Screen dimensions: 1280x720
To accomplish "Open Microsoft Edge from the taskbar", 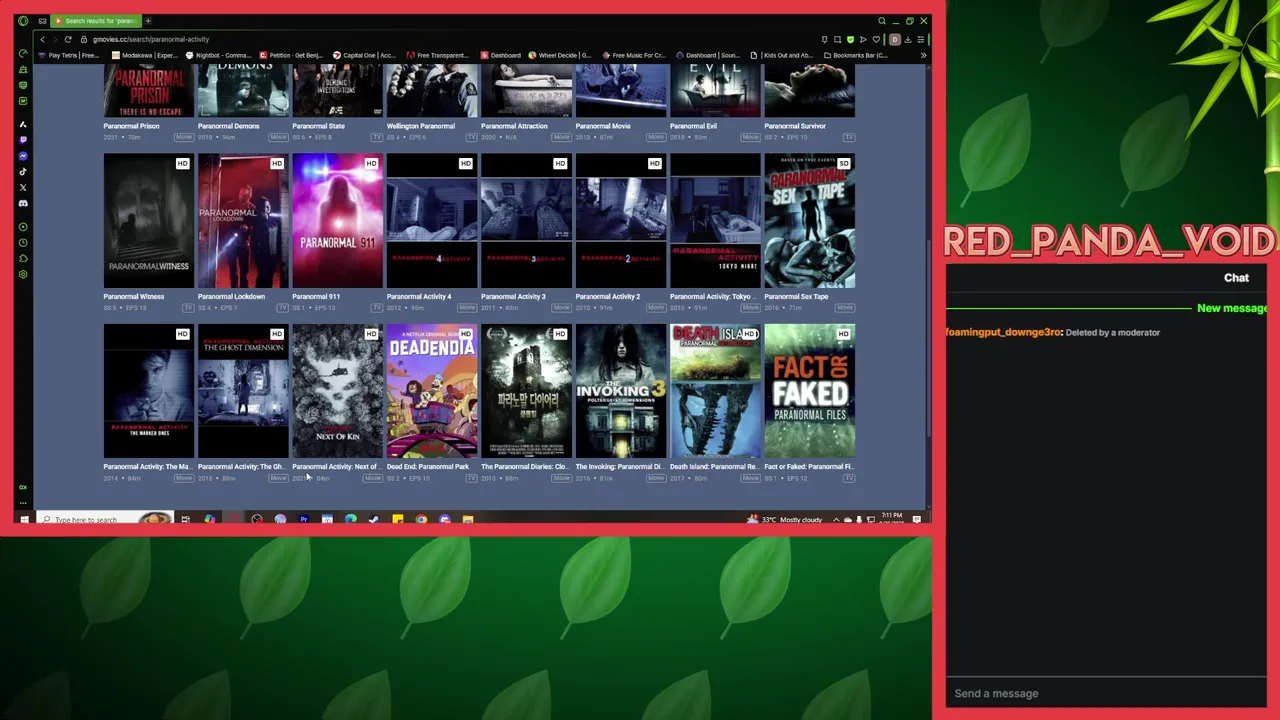I will [350, 520].
